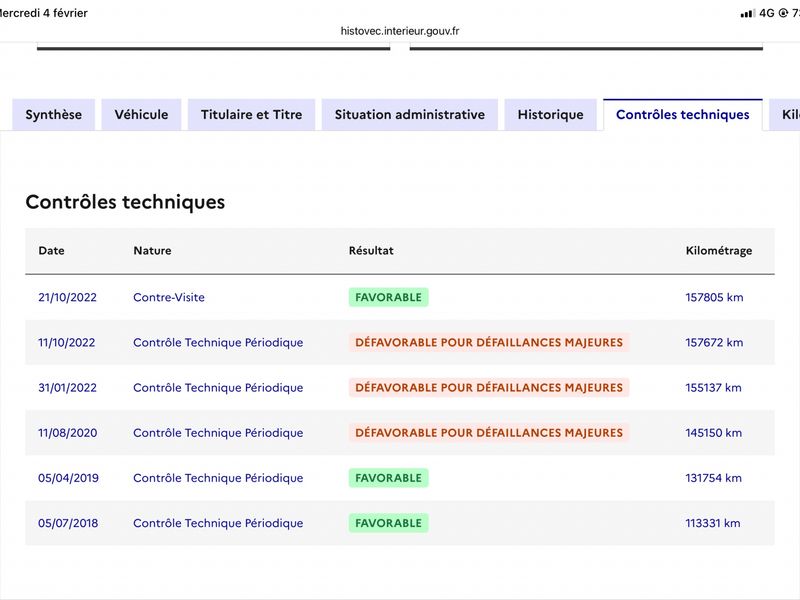Tap the histovec.interieur.gouv.fr address bar
The height and width of the screenshot is (600, 800).
point(400,31)
